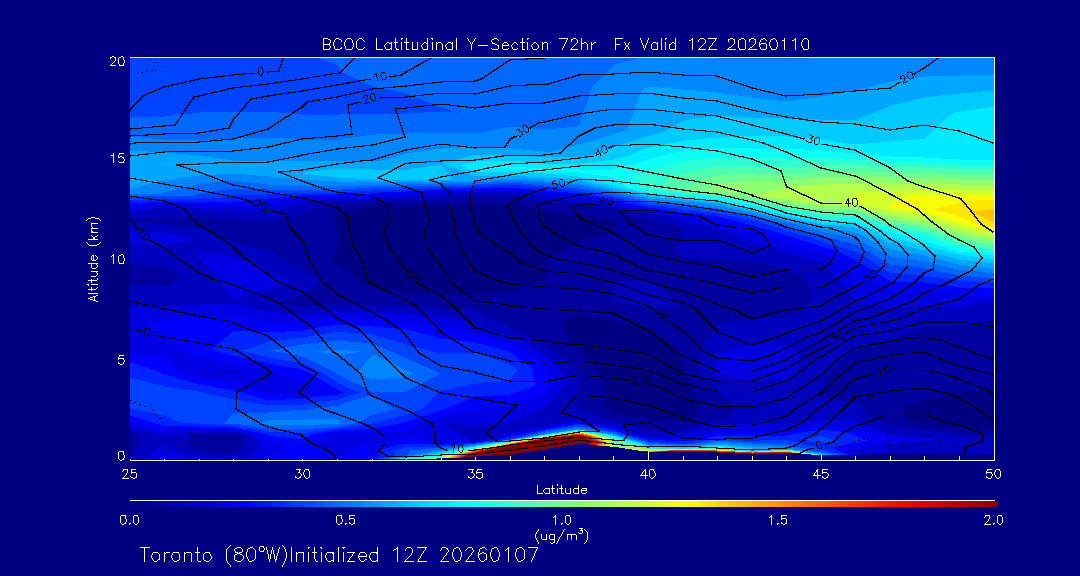Click the 'Latitude' x-axis label
The image size is (1080, 576).
click(x=562, y=490)
